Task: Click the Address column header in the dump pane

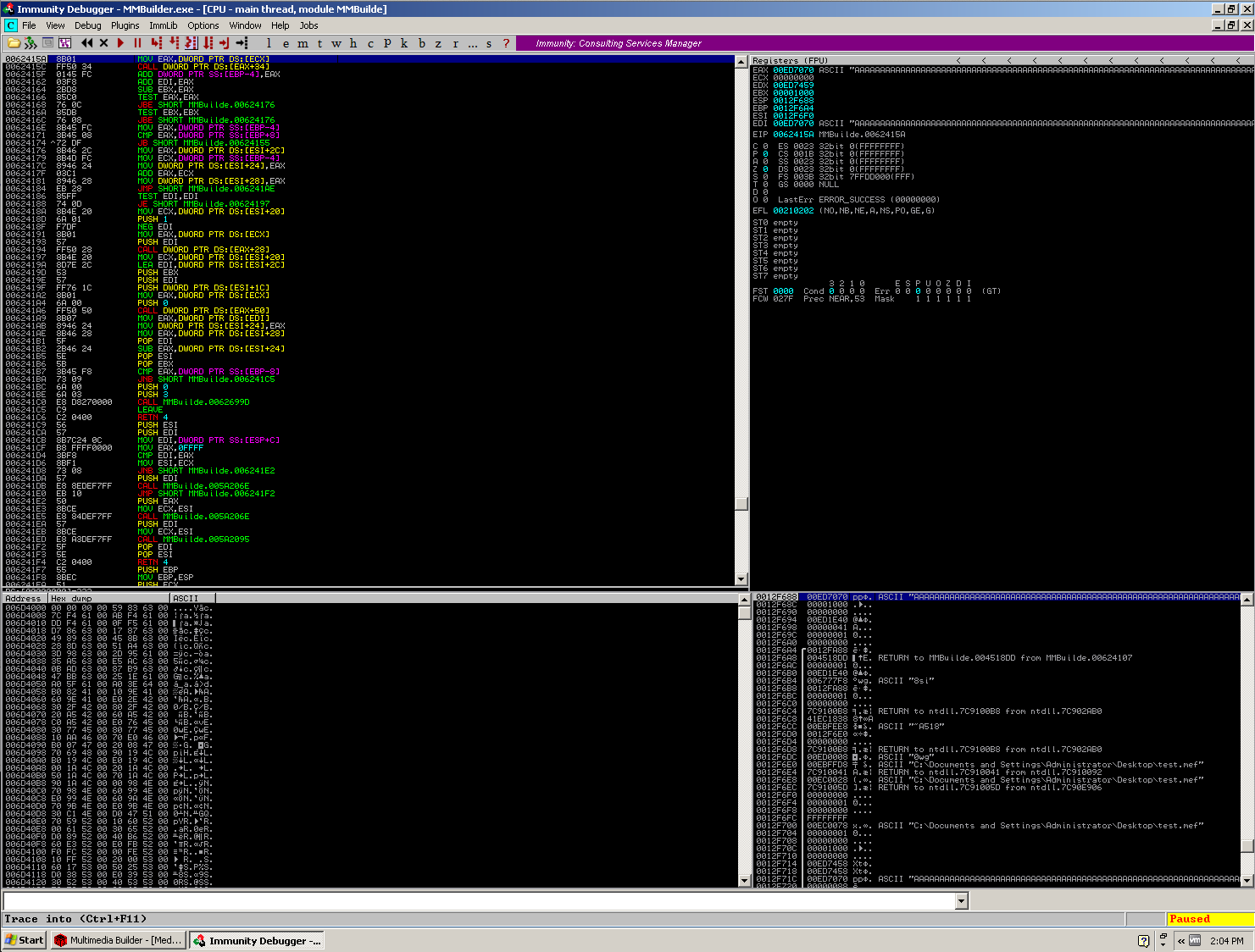Action: click(x=25, y=598)
